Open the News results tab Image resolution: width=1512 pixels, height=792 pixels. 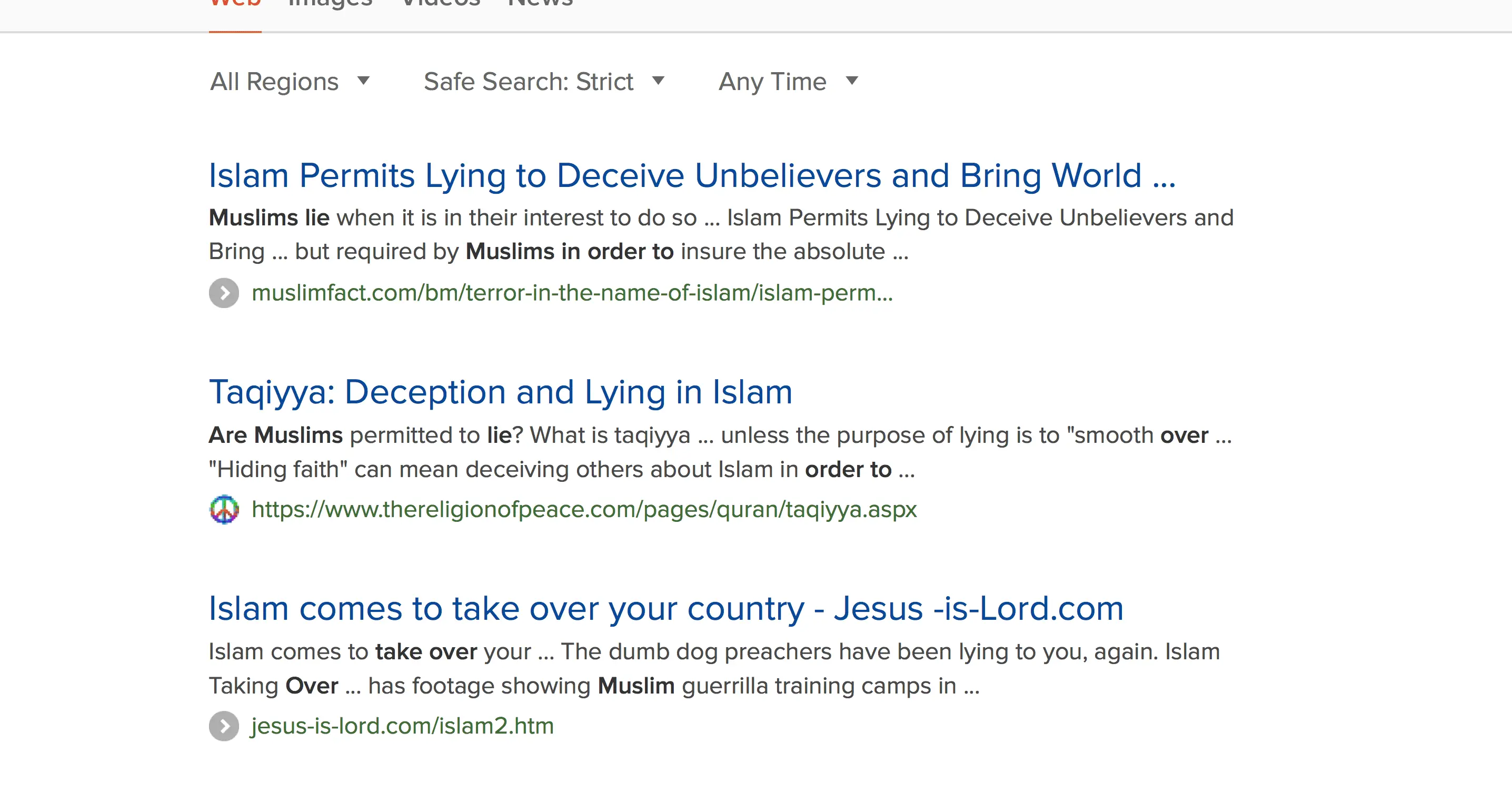pos(540,4)
